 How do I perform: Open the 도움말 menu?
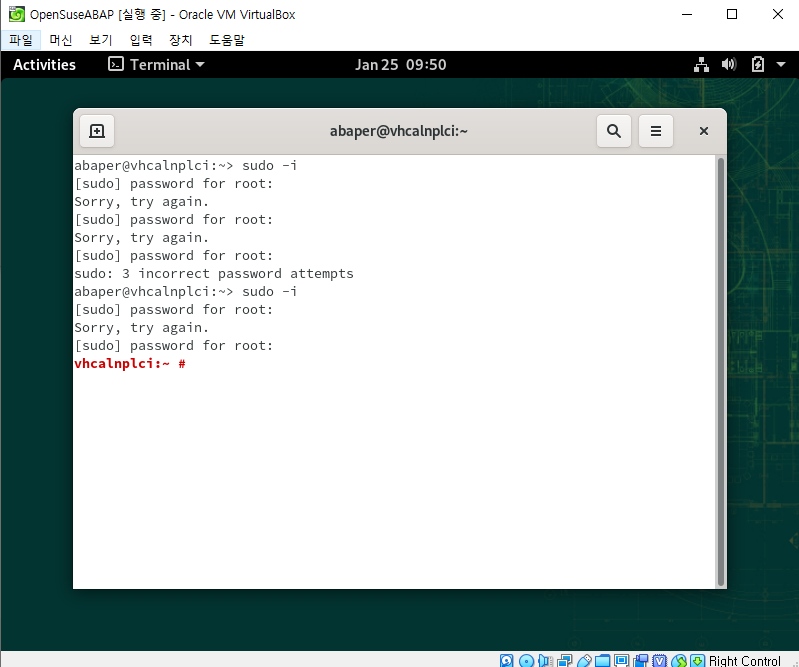(x=227, y=40)
